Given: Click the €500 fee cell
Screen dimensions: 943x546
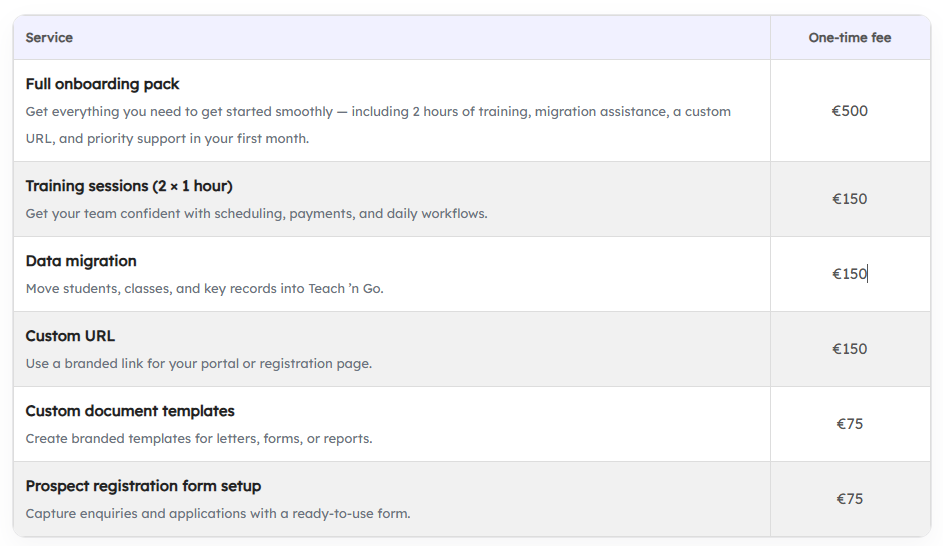Looking at the screenshot, I should coord(850,111).
